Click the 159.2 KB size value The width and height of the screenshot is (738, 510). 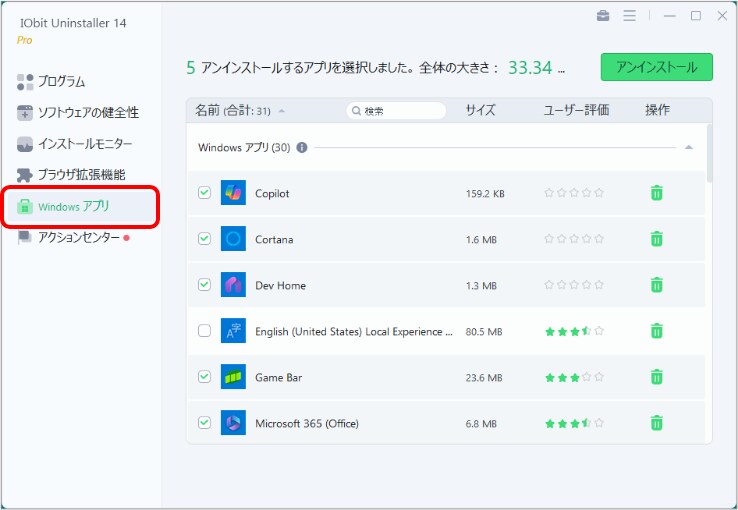point(485,194)
